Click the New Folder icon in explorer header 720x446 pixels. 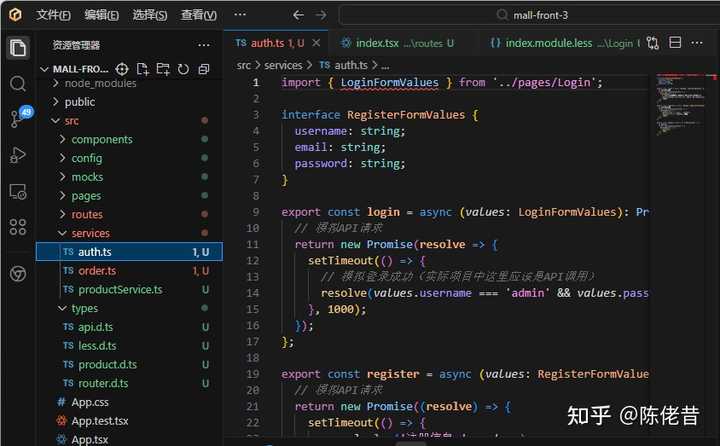click(x=163, y=69)
